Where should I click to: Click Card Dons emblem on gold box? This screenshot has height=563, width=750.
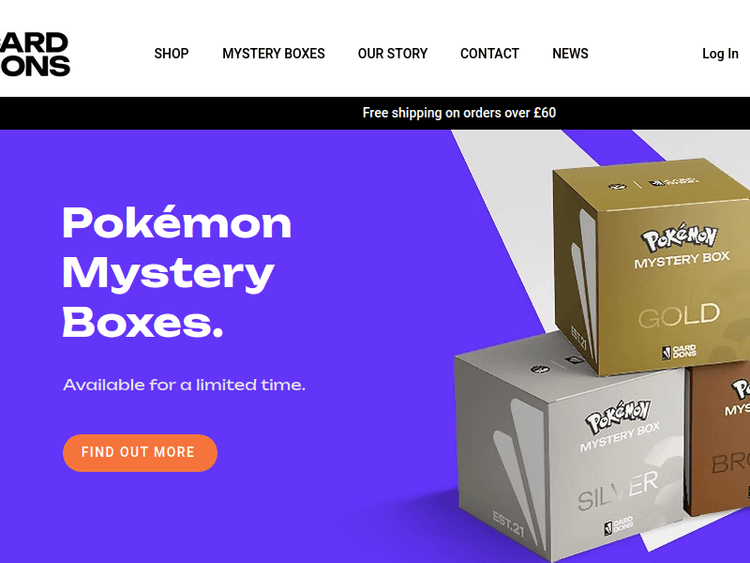click(679, 352)
